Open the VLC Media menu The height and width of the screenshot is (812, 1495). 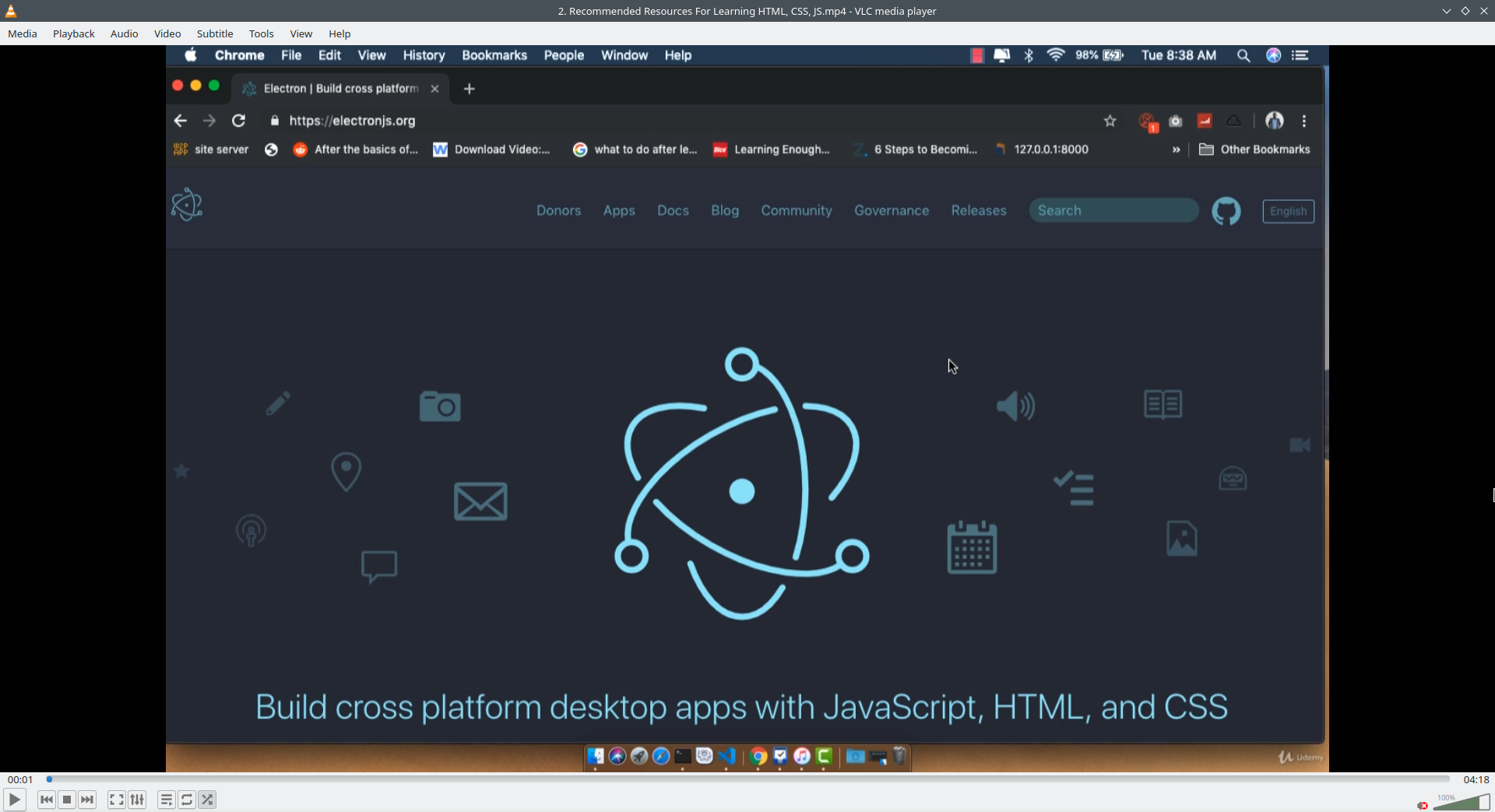tap(23, 33)
